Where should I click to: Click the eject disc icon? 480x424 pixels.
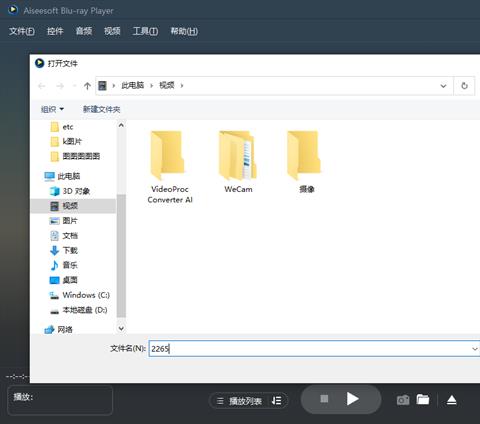coord(452,400)
